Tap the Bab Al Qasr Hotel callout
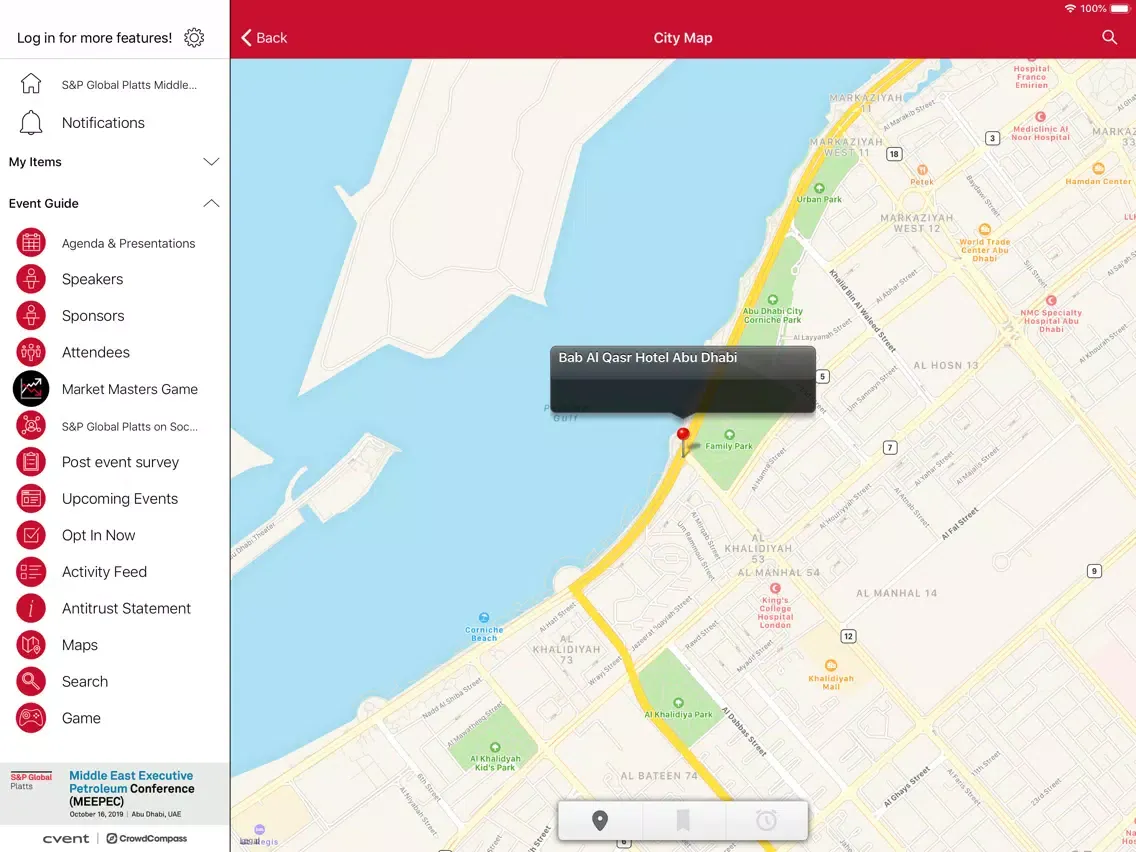This screenshot has height=852, width=1136. (682, 379)
